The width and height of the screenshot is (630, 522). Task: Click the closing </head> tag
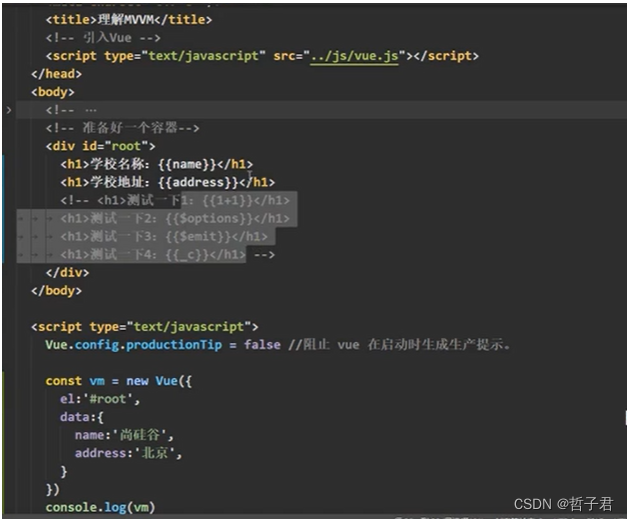(56, 74)
